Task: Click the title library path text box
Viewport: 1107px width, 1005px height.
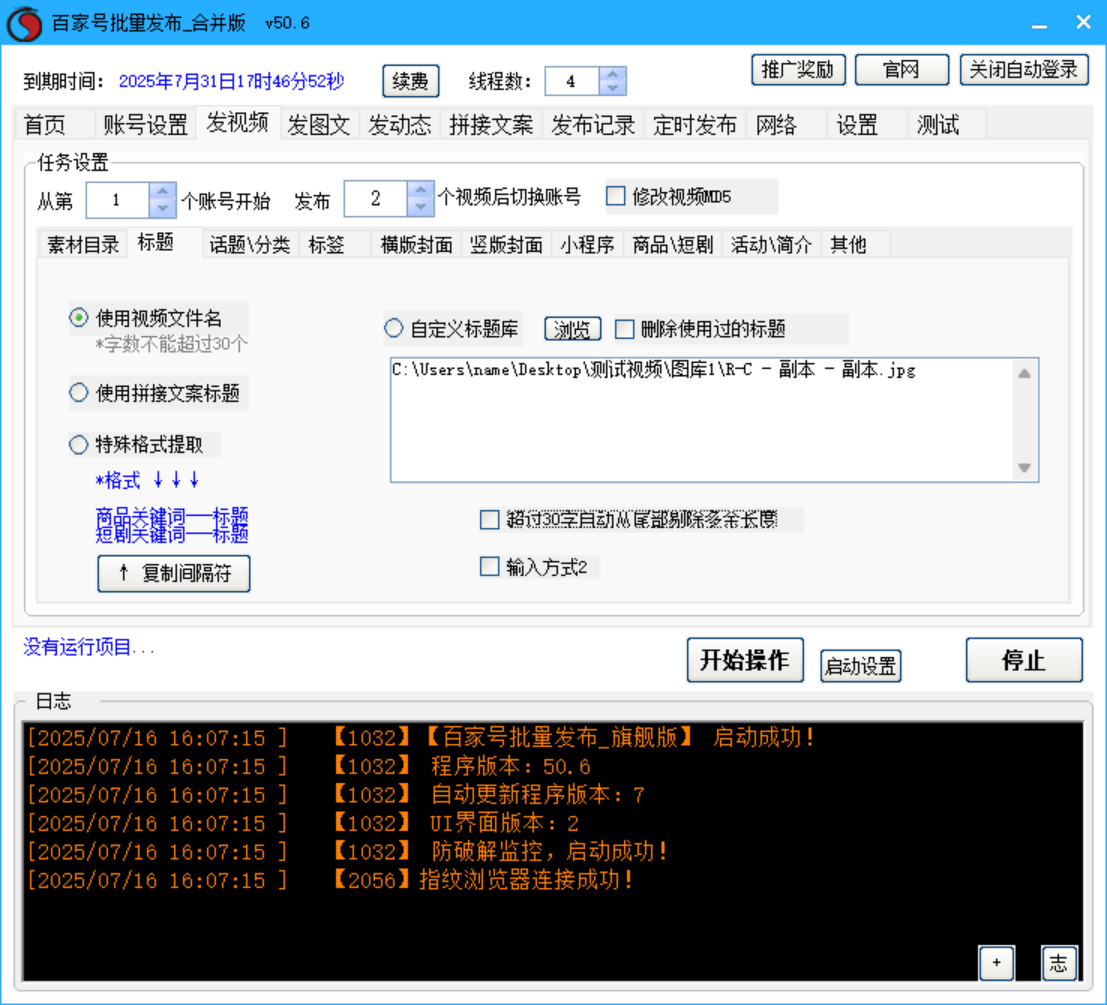Action: (701, 420)
